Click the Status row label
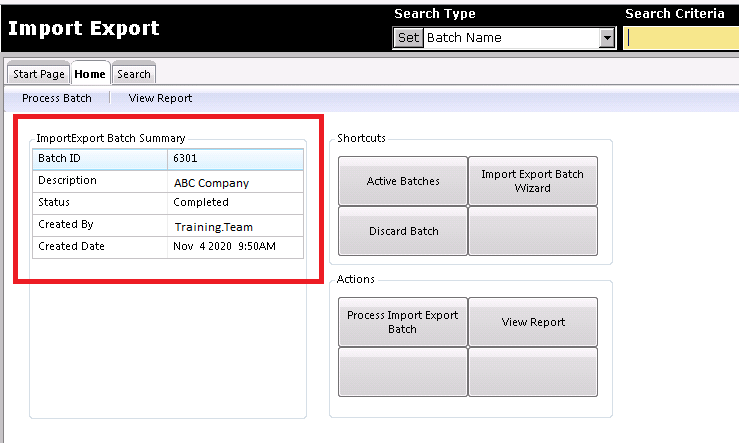This screenshot has width=739, height=443. [54, 202]
